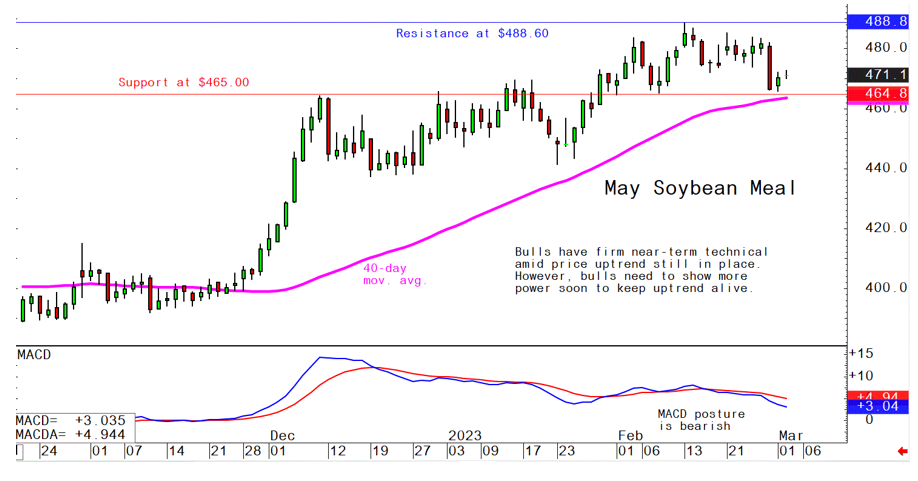Click the 'Dec' month label on time axis

pos(283,436)
